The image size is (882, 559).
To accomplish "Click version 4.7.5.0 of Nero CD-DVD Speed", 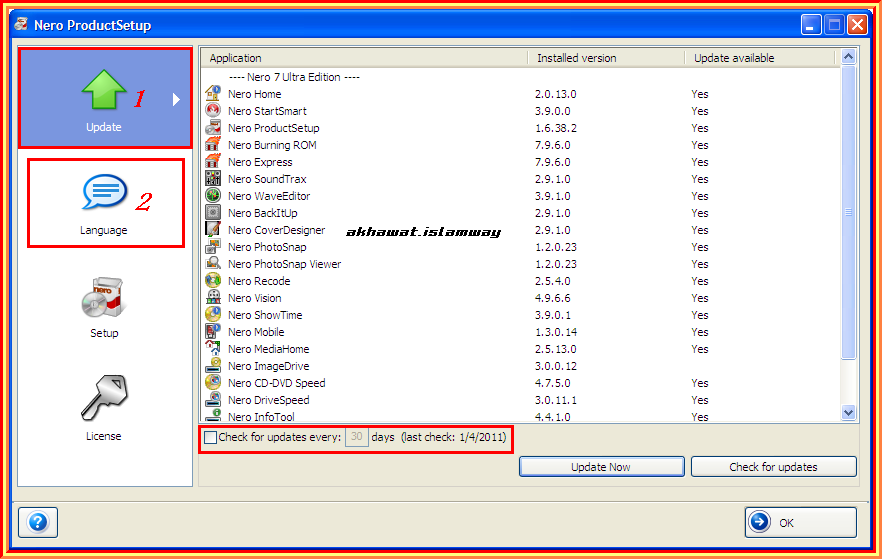I will [x=552, y=383].
